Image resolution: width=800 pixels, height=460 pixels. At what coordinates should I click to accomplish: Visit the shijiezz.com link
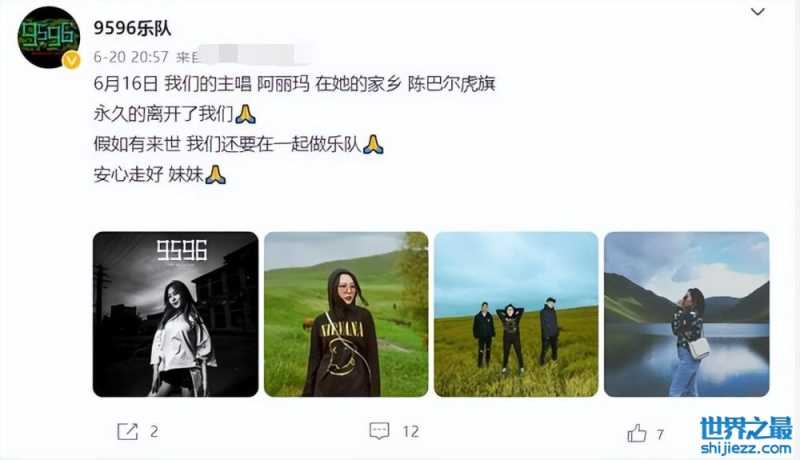pyautogui.click(x=746, y=448)
